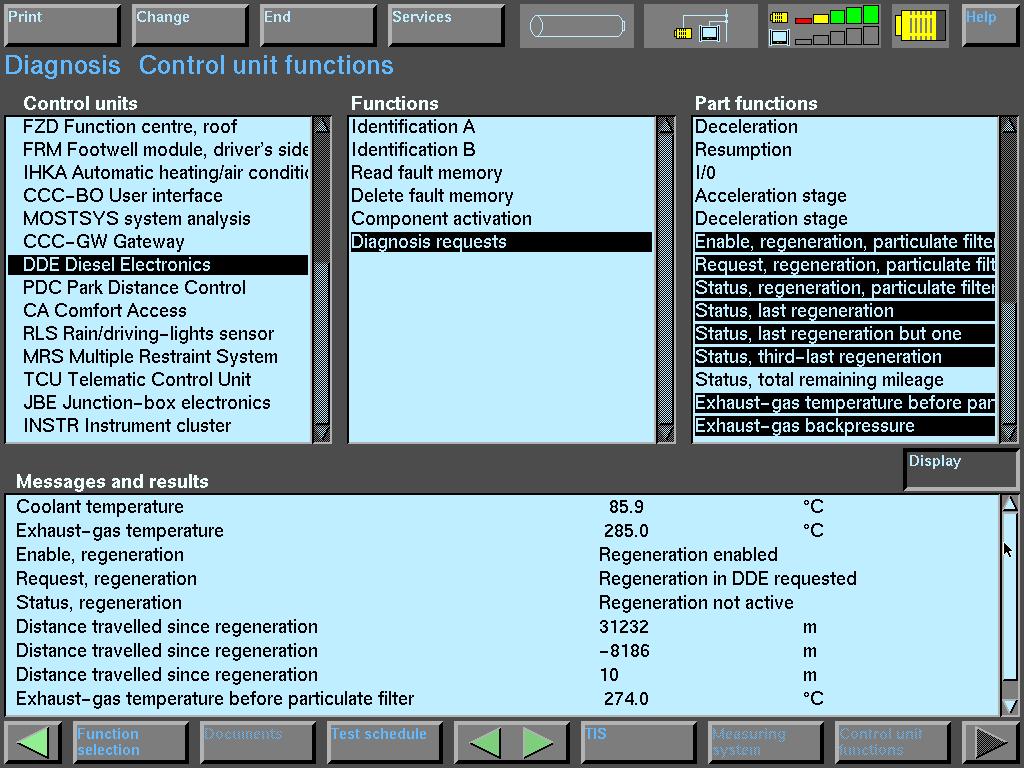Image resolution: width=1024 pixels, height=768 pixels.
Task: Click the green right arrow in bottom center
Action: [x=539, y=742]
